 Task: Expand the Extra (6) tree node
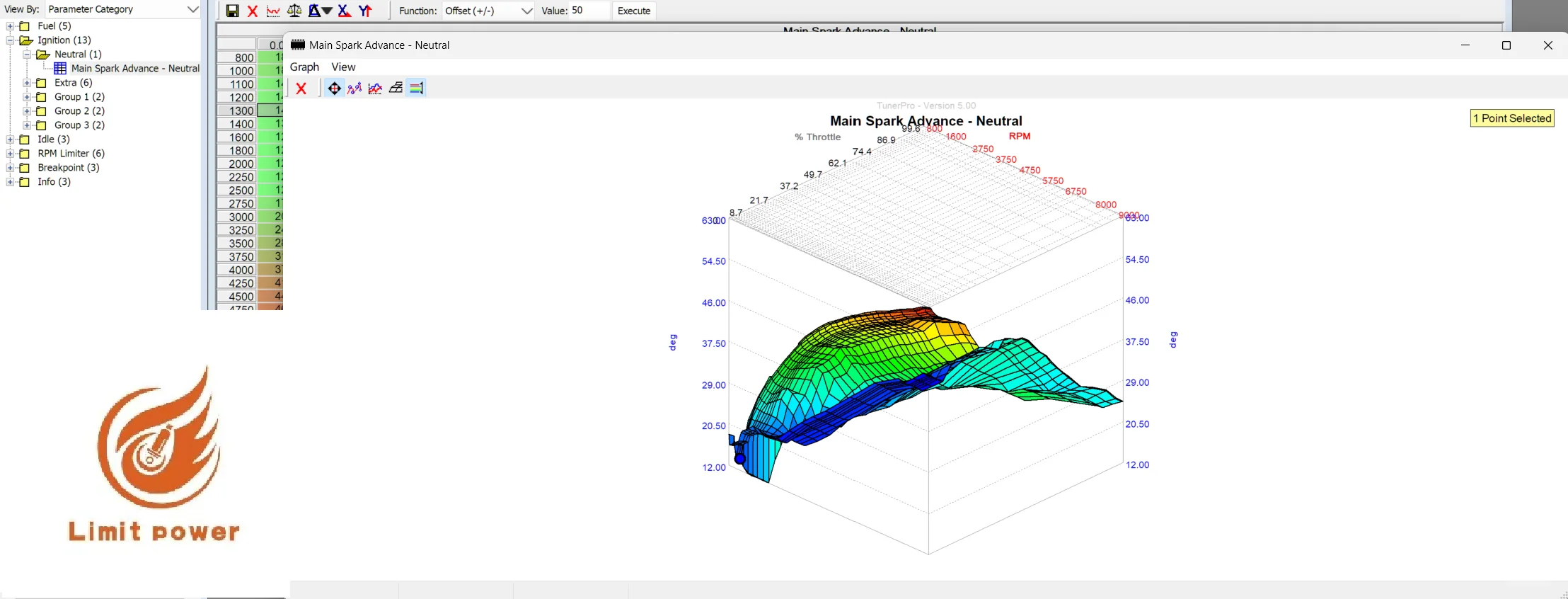point(27,83)
